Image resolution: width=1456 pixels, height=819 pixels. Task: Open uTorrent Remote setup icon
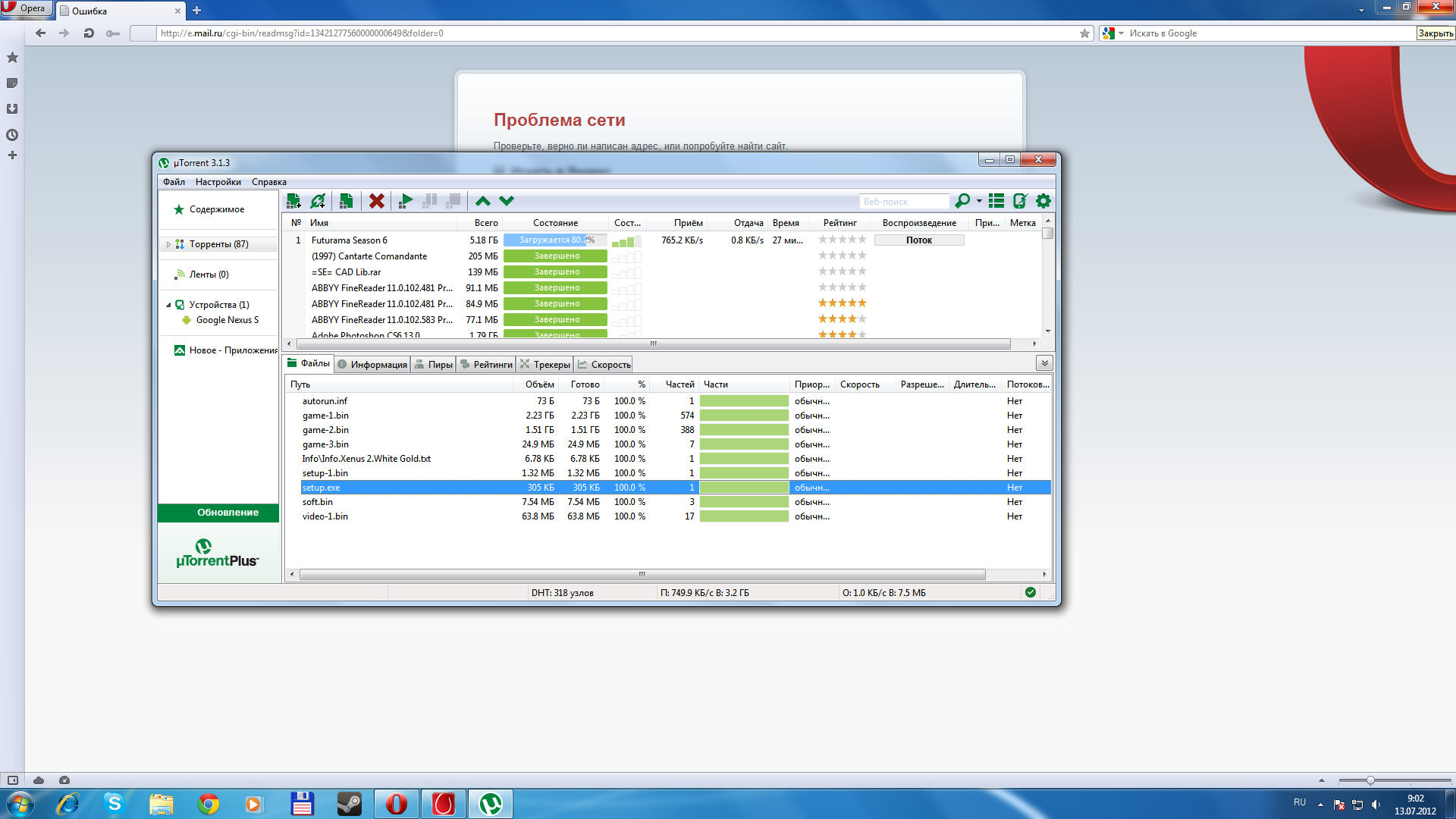(1020, 201)
